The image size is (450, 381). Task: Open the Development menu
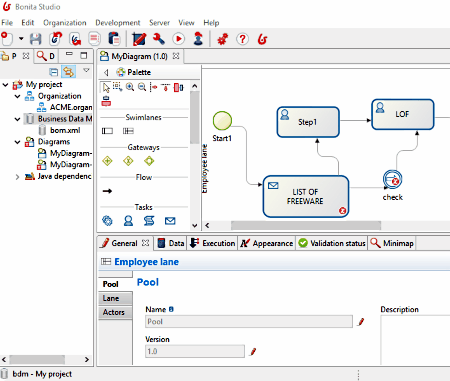(118, 23)
